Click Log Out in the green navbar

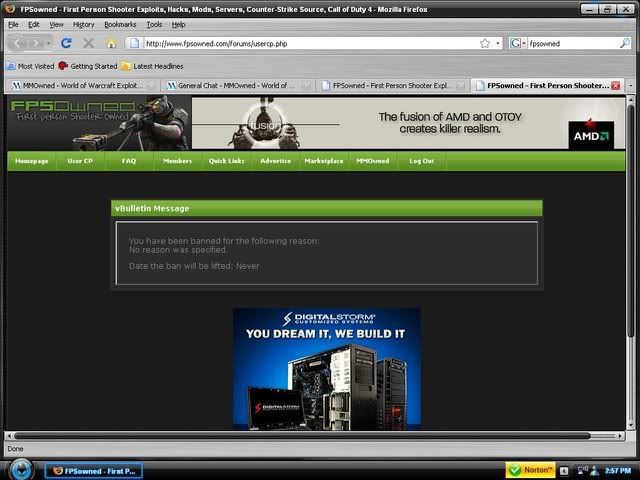422,161
